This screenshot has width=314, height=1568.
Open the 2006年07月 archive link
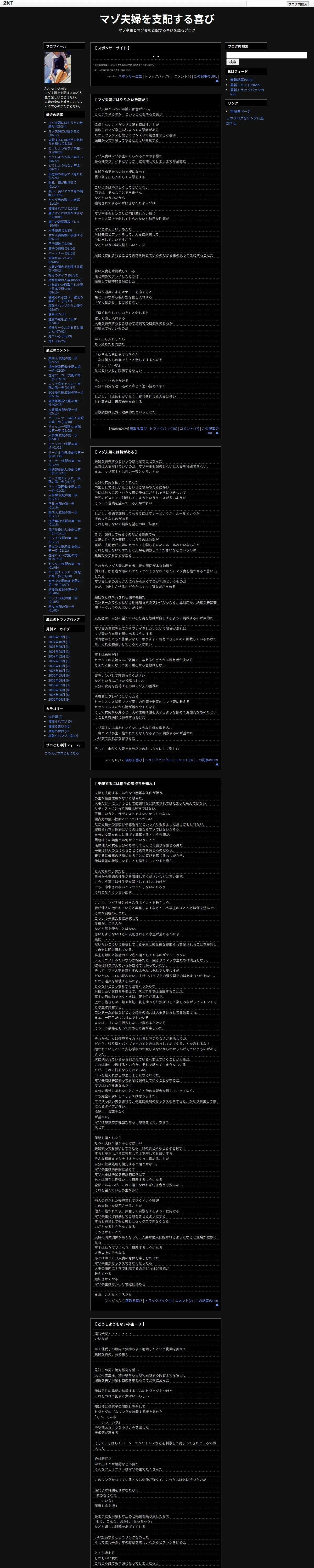[x=59, y=685]
